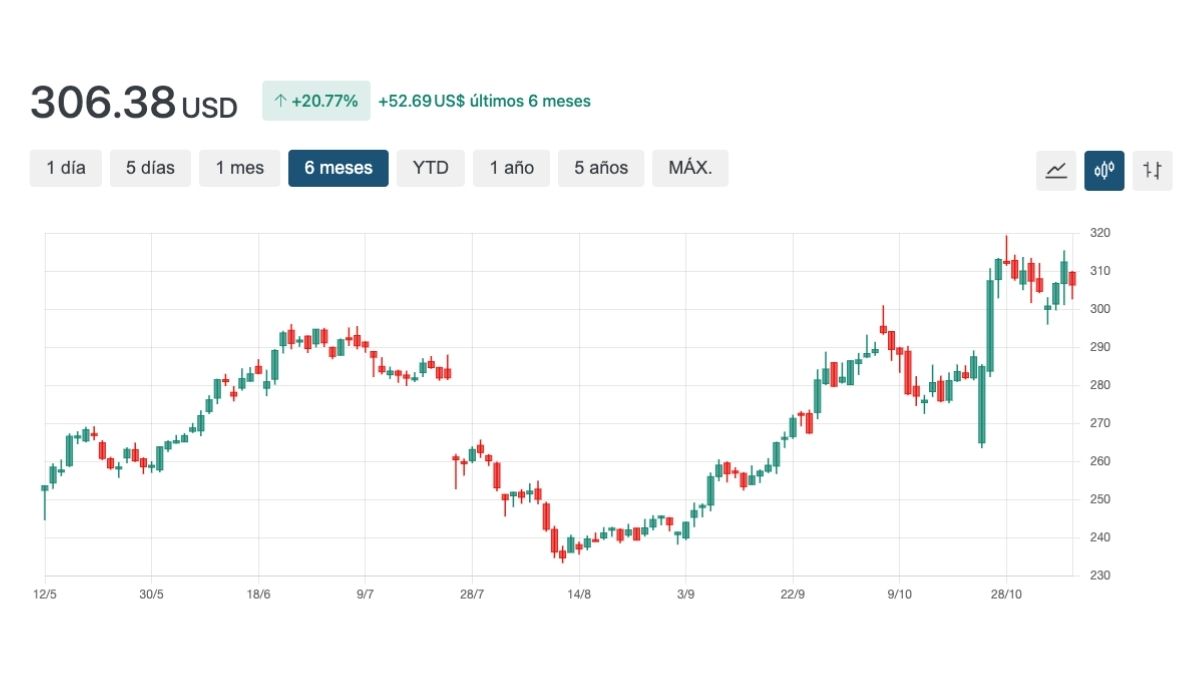This screenshot has height=675, width=1200.
Task: Click the 28/10 date axis label
Action: pyautogui.click(x=1006, y=594)
